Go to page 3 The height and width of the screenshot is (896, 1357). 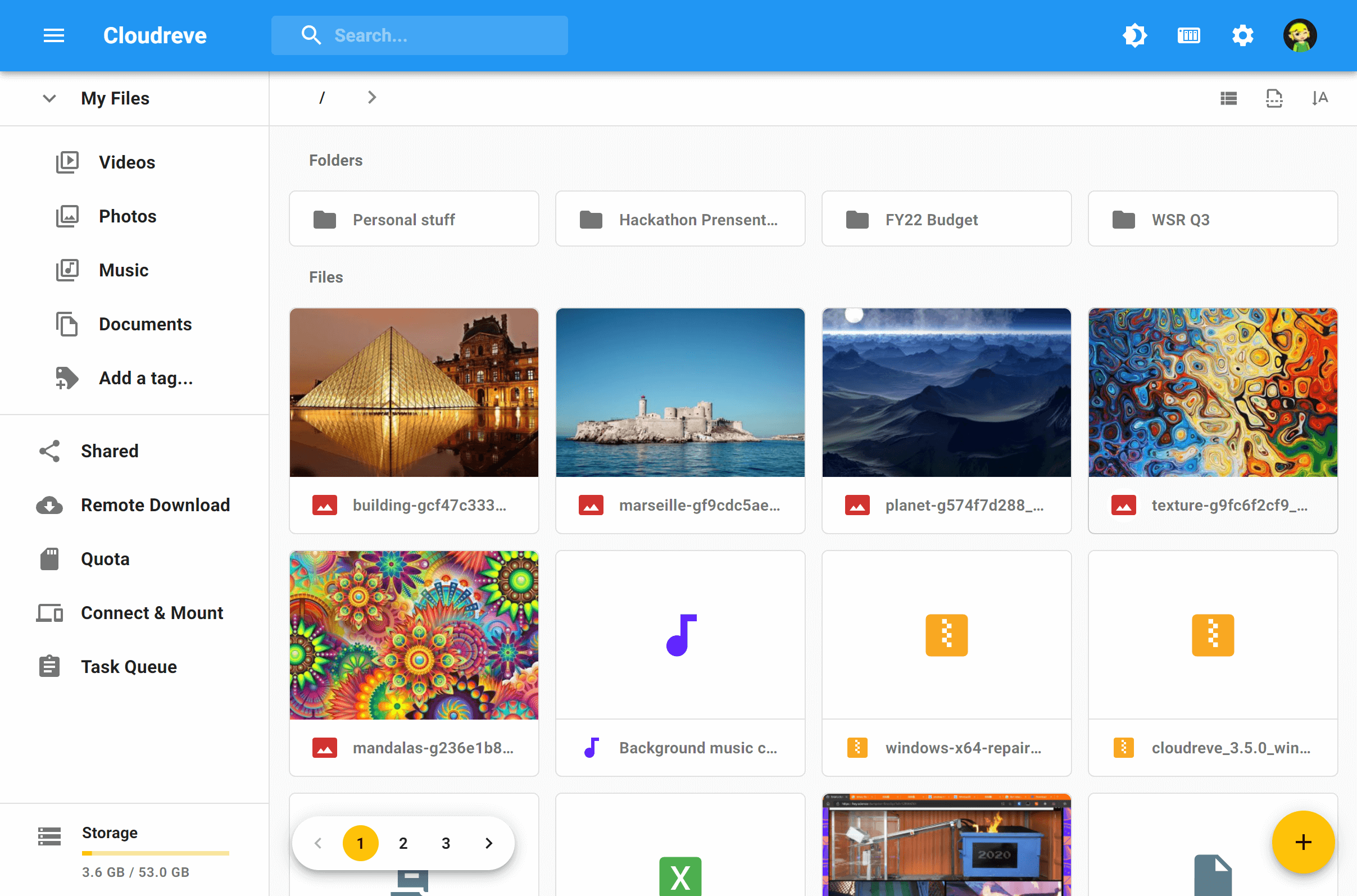pyautogui.click(x=446, y=843)
